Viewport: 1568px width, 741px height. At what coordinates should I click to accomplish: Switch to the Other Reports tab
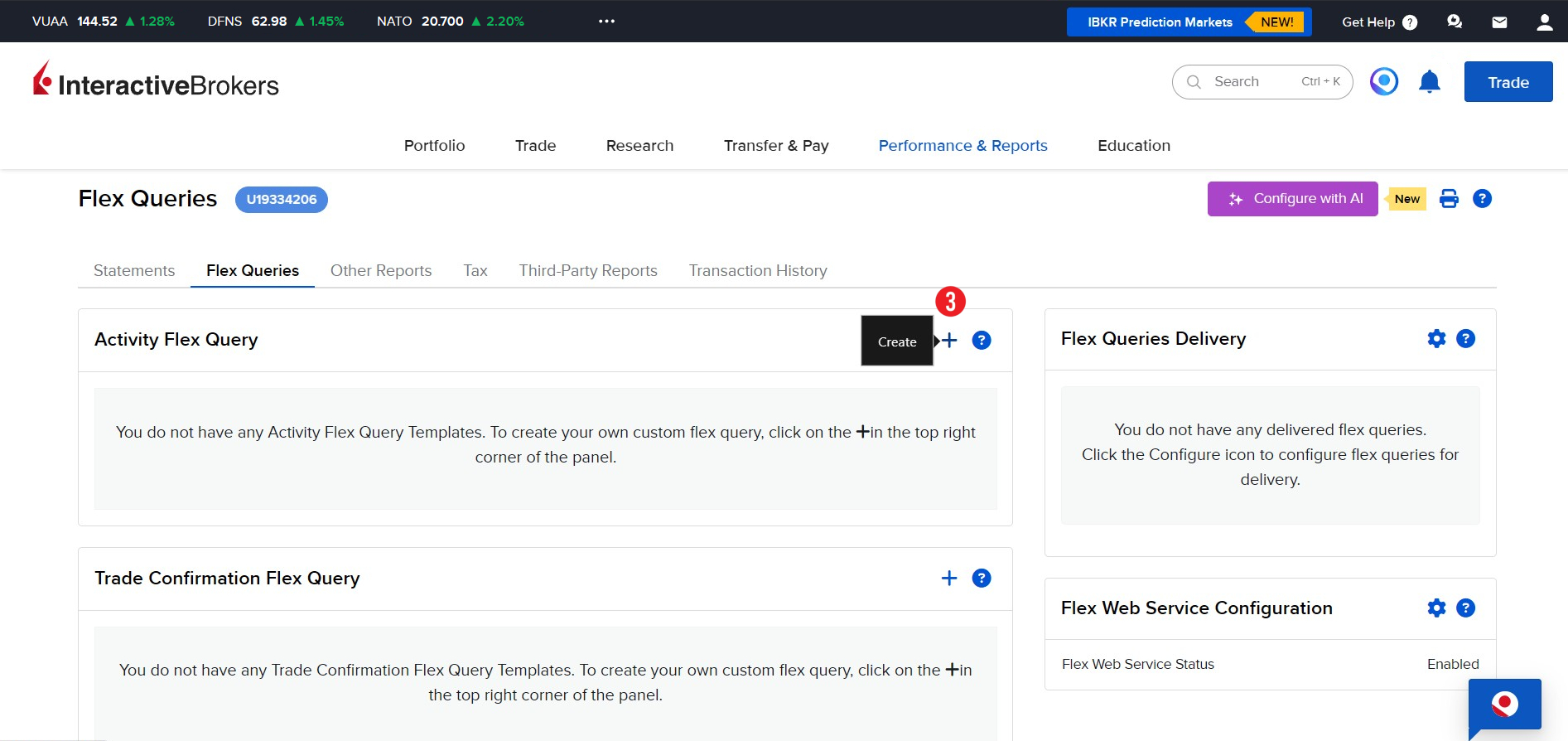(381, 271)
